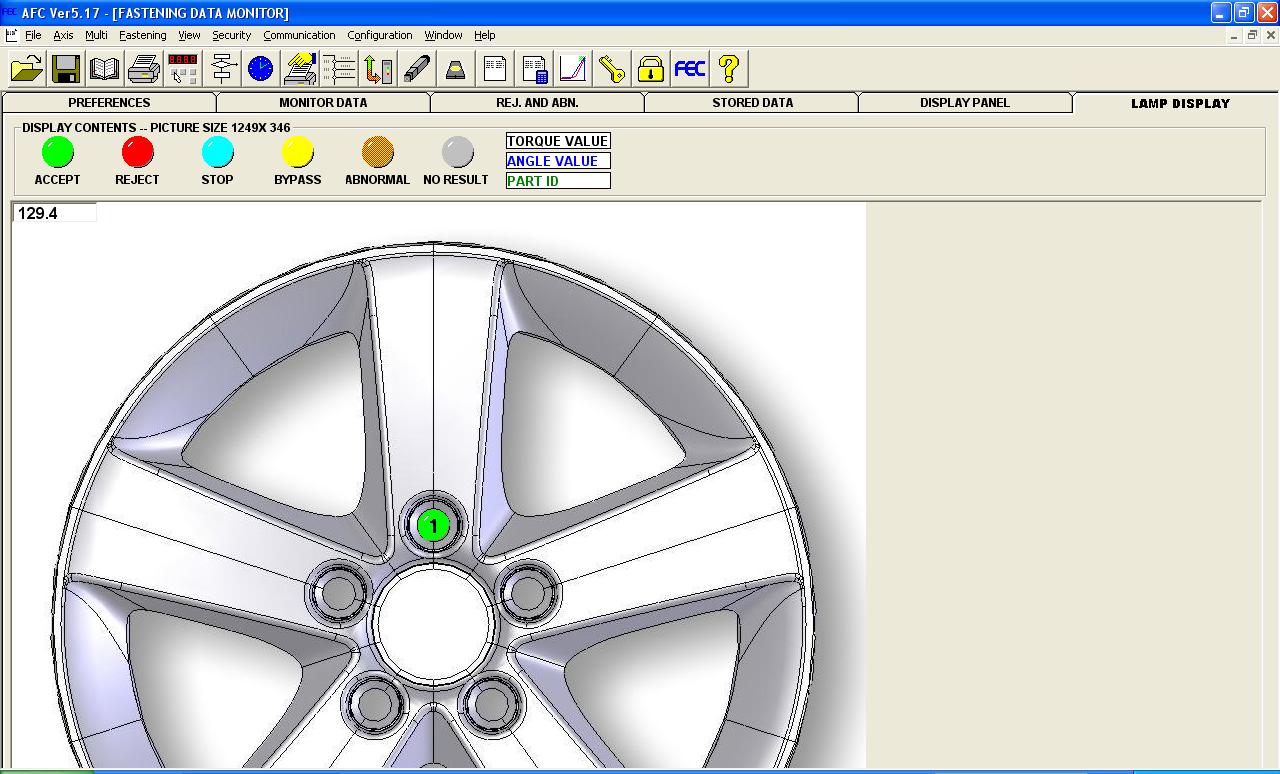Open the View menu
This screenshot has width=1280, height=774.
189,35
